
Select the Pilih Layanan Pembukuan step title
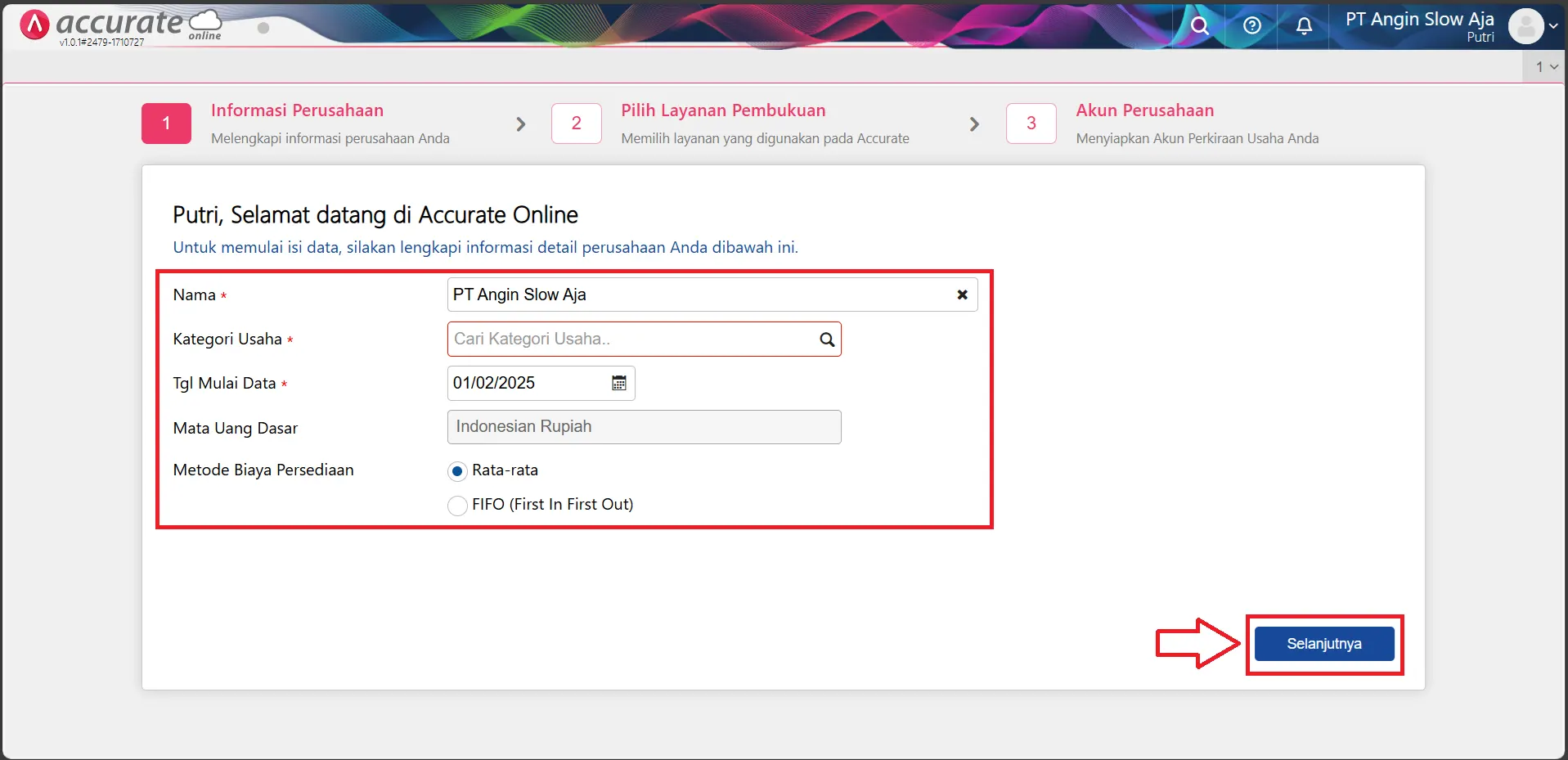point(723,110)
